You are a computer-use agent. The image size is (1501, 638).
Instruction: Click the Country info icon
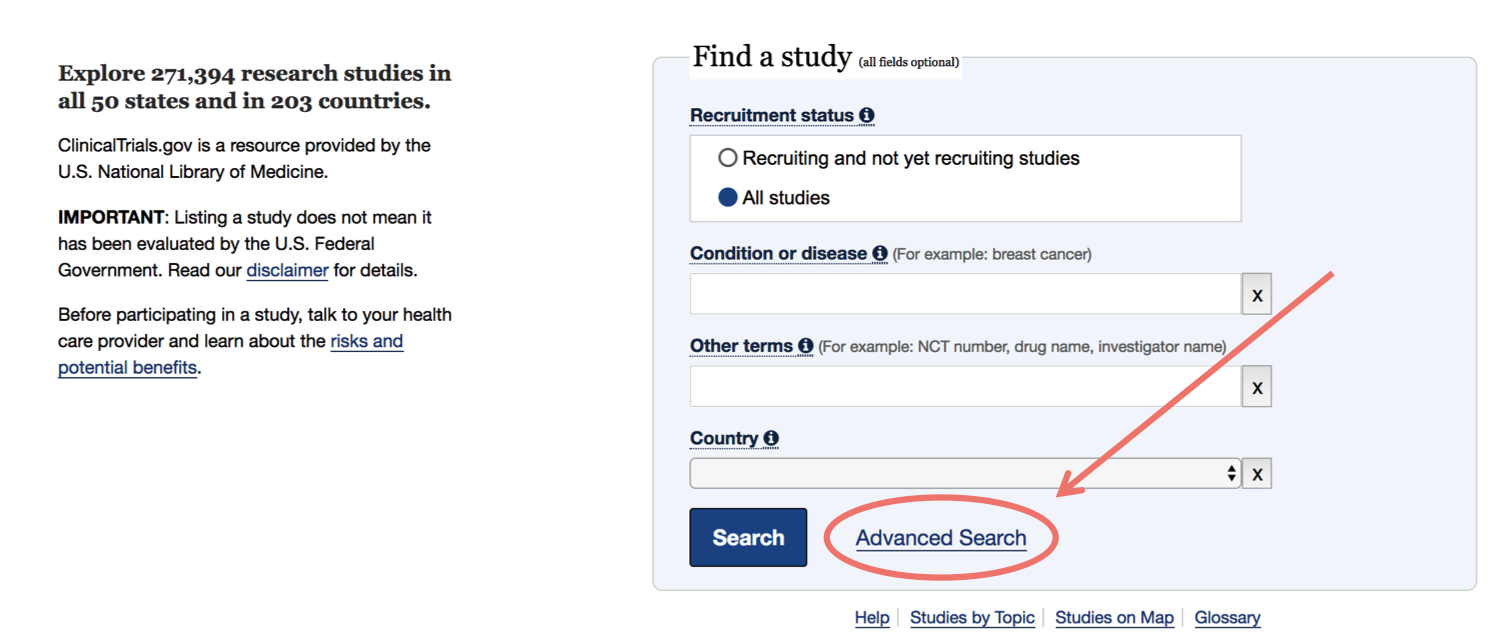coord(772,438)
